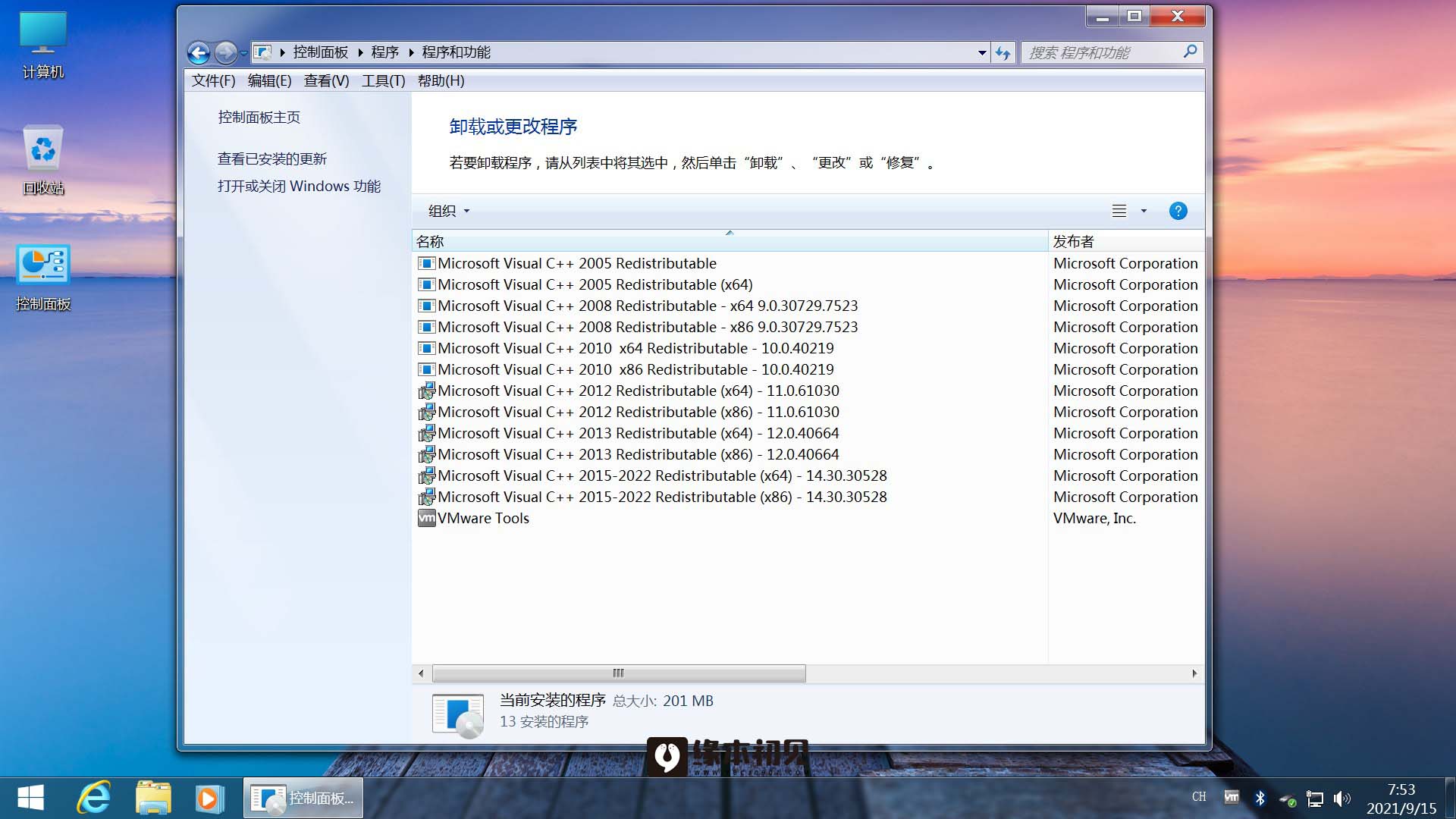The image size is (1456, 819).
Task: Expand arrow after 程序 breadcrumb
Action: click(x=411, y=52)
